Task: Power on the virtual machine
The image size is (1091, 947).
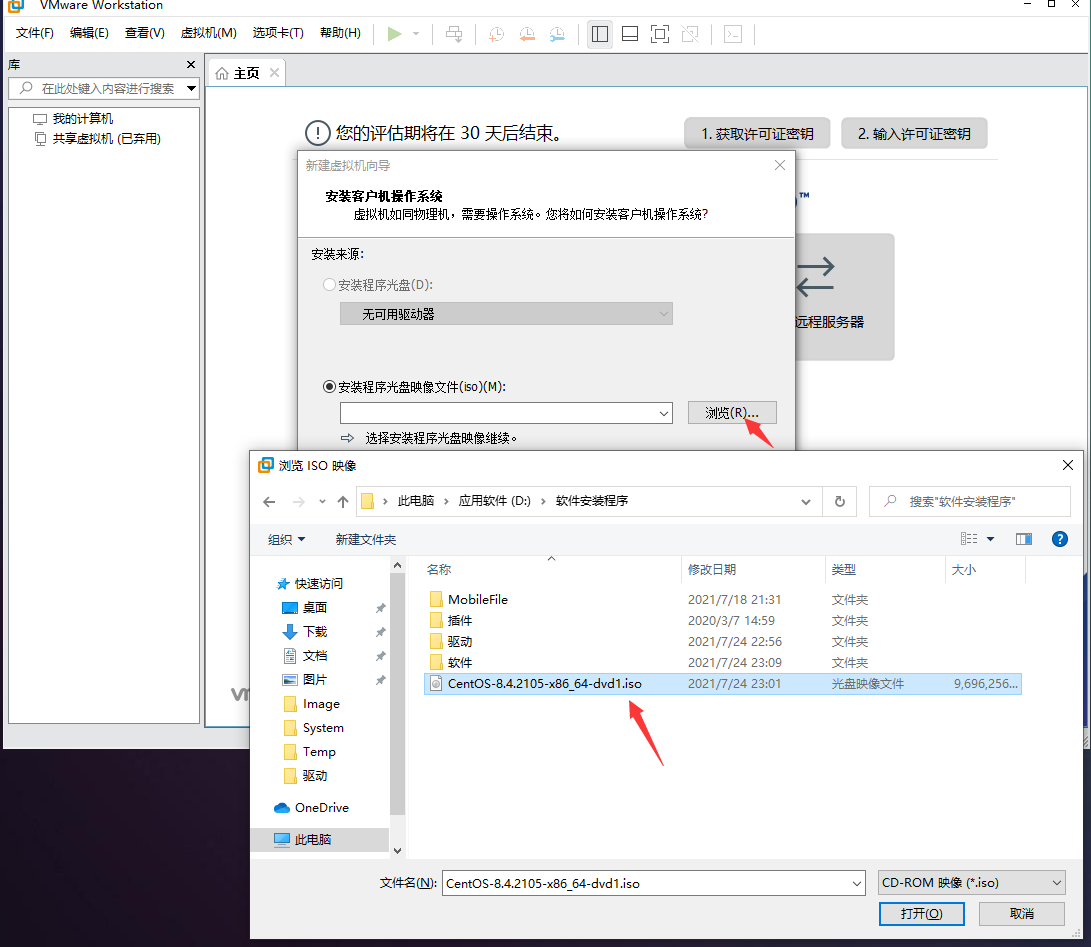Action: [394, 33]
